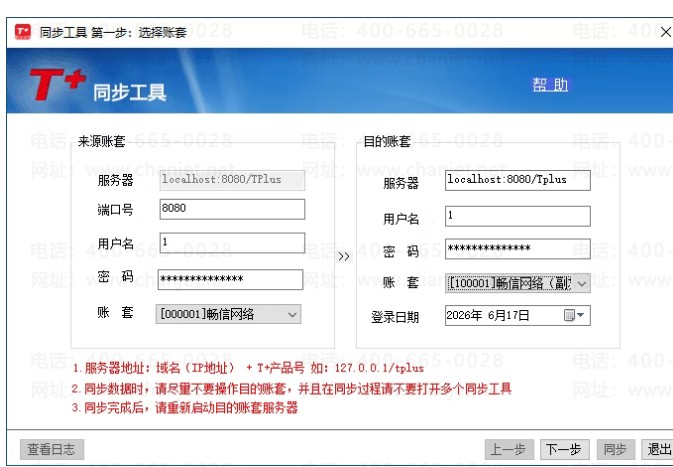Screen dimensions: 673x467
Task: Click the 登录日期 date field 2026年6月17日
Action: (x=518, y=315)
